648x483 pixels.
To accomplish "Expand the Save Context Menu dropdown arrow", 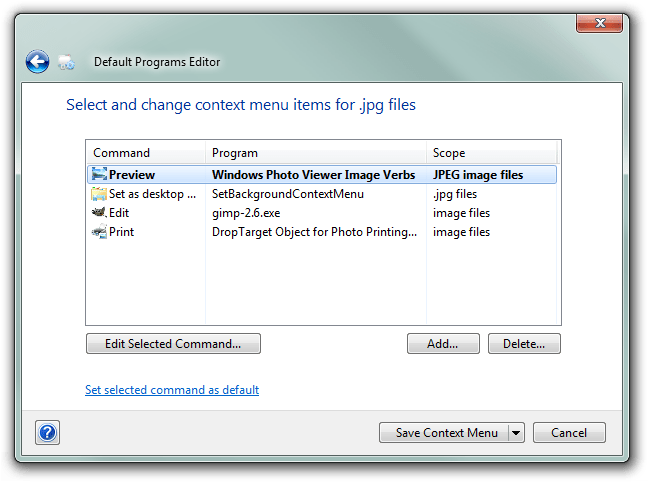I will coord(516,433).
